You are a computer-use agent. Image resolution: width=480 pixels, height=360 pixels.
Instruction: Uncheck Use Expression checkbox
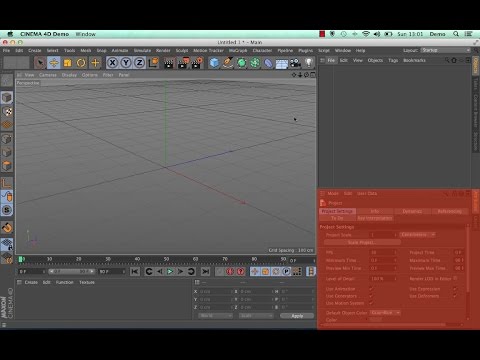(x=455, y=289)
